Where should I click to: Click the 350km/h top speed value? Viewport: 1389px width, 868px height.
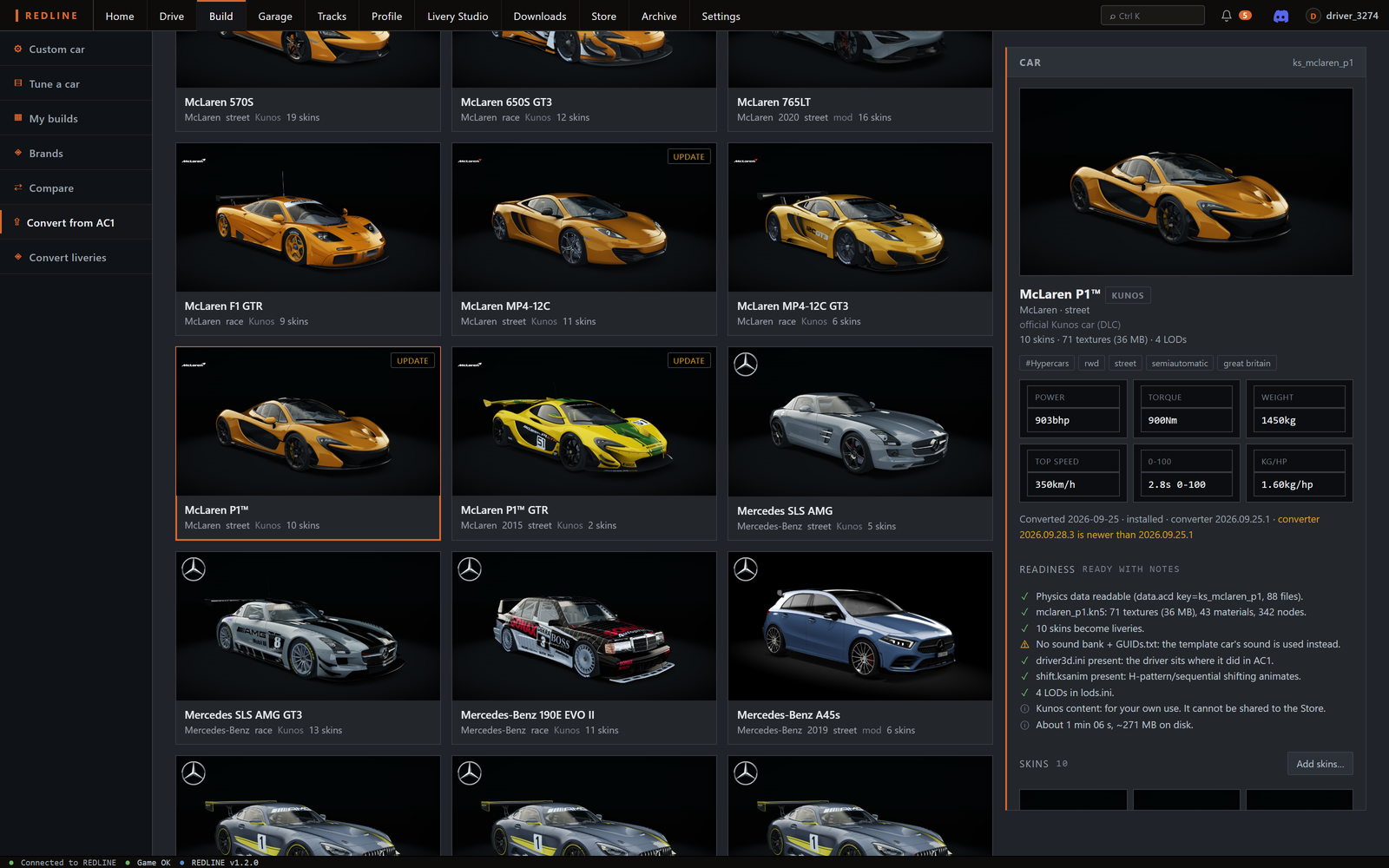click(1055, 484)
